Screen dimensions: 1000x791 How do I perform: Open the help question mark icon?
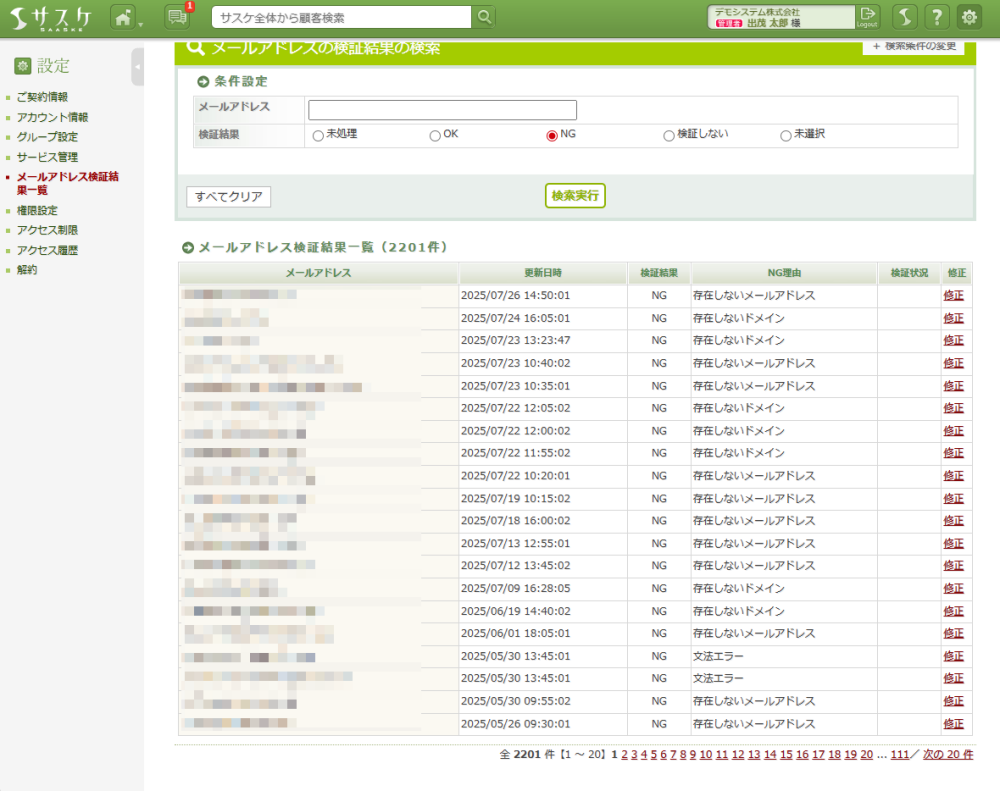tap(936, 17)
